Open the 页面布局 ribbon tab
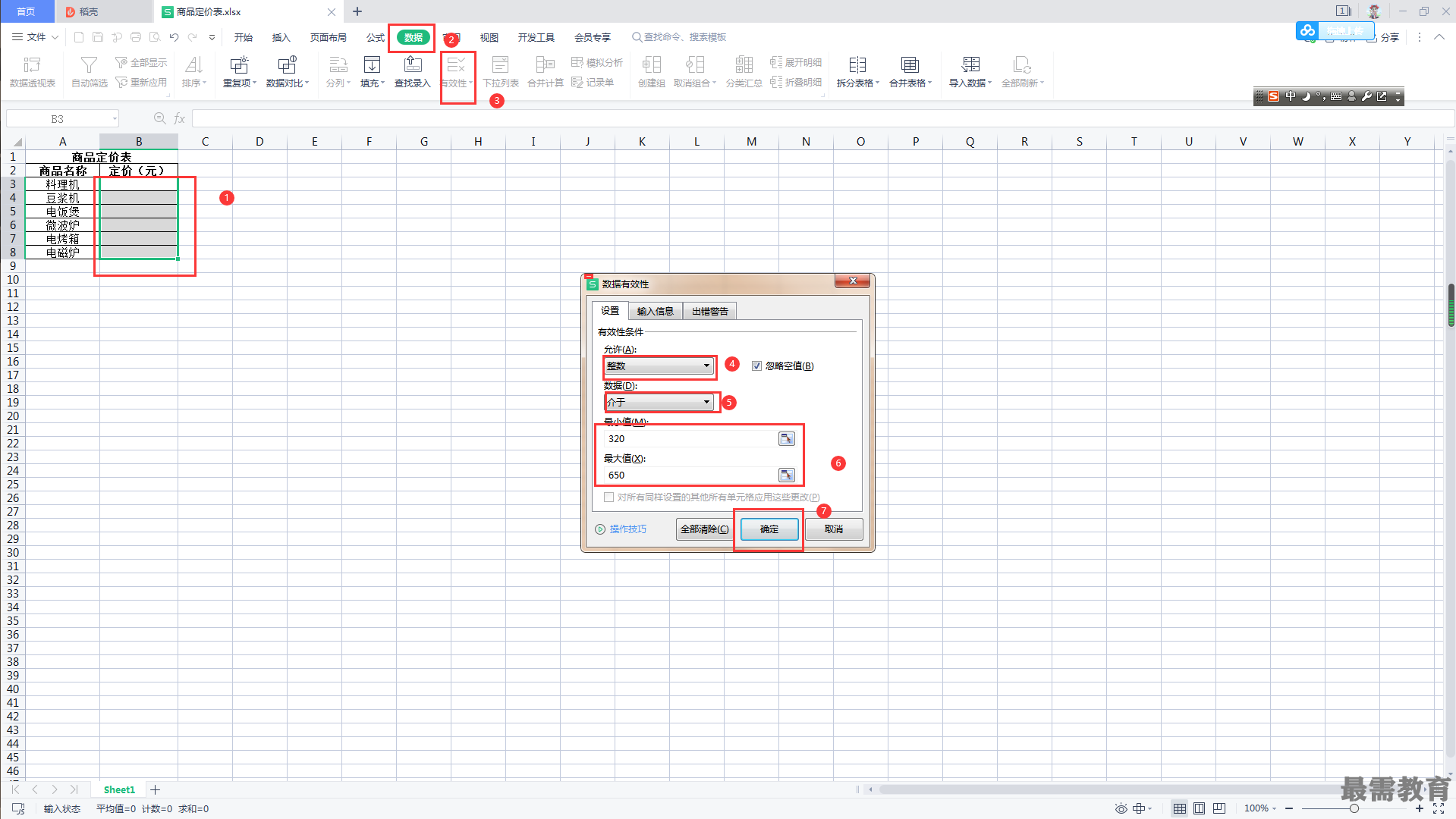 [329, 37]
